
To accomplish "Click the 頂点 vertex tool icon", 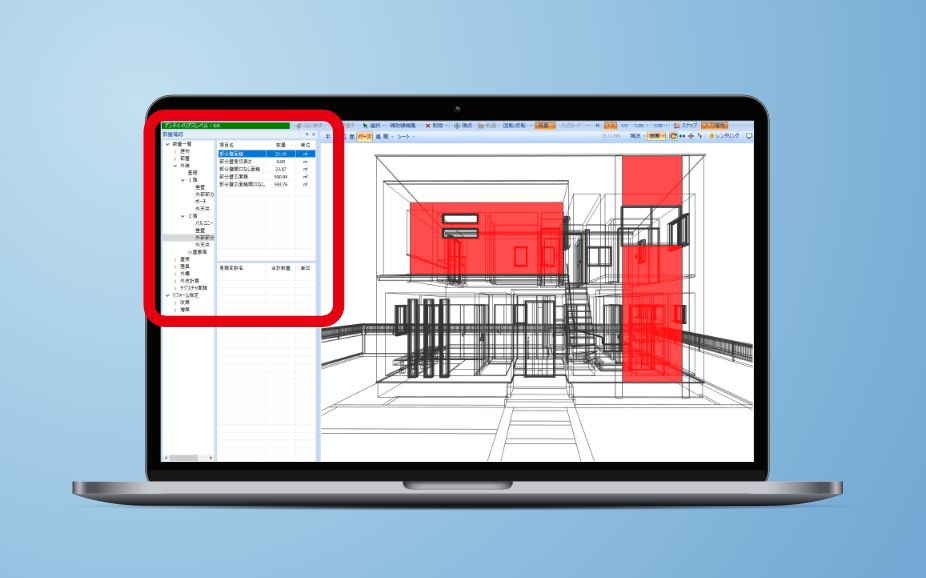I will pyautogui.click(x=455, y=126).
